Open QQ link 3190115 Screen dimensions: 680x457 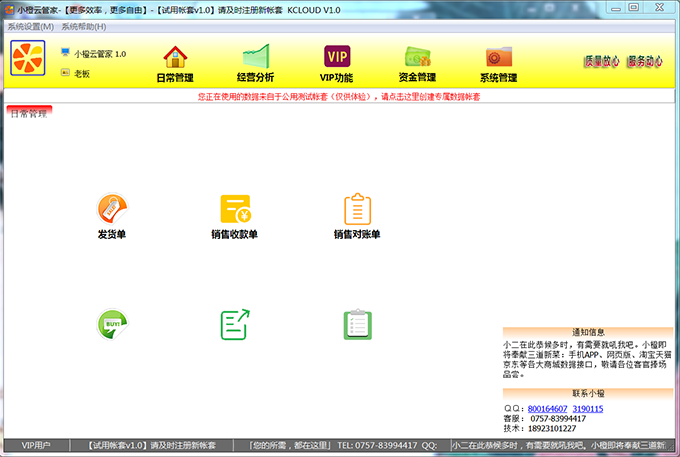coord(588,409)
